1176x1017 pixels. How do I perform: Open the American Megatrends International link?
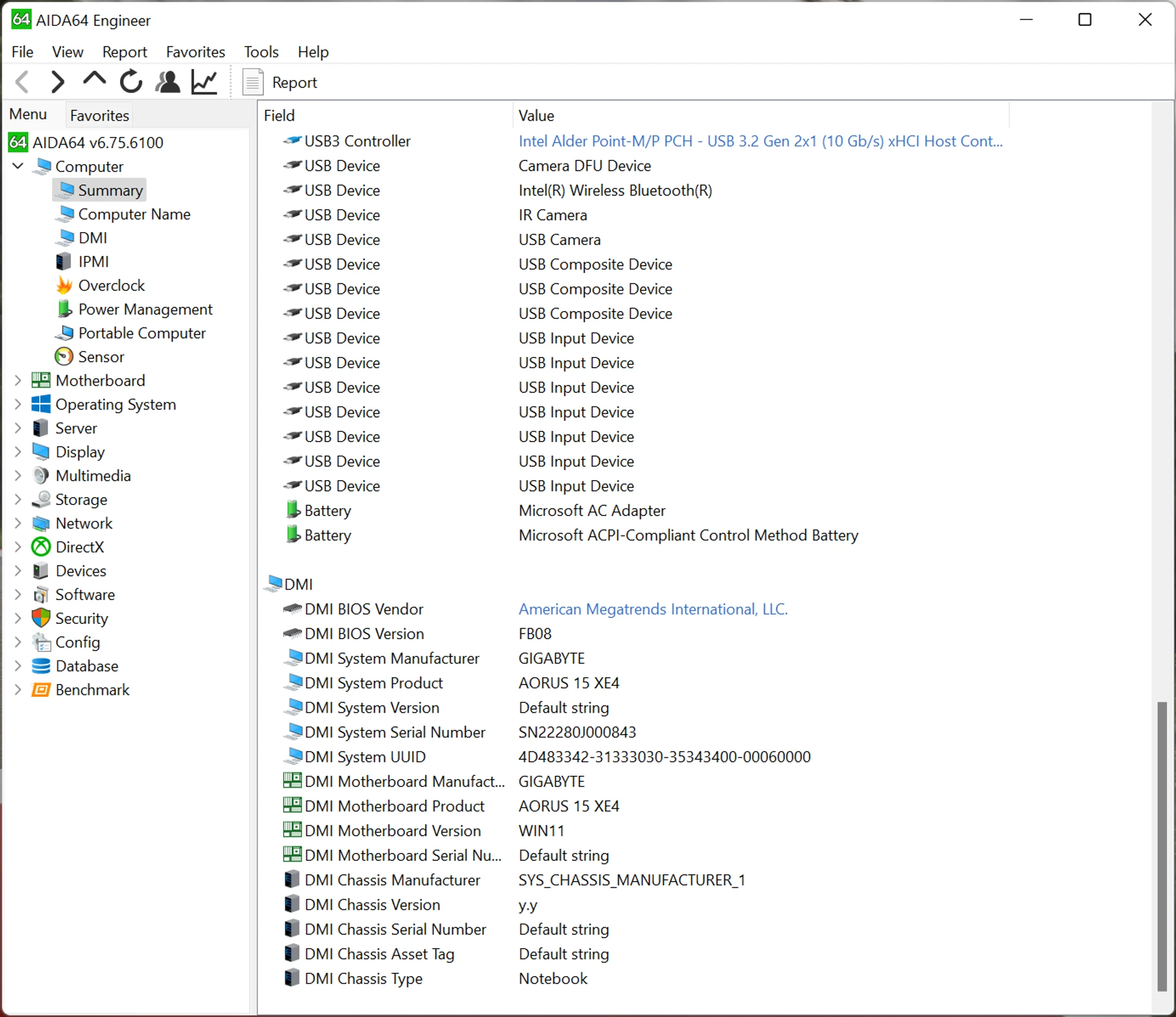[x=653, y=609]
